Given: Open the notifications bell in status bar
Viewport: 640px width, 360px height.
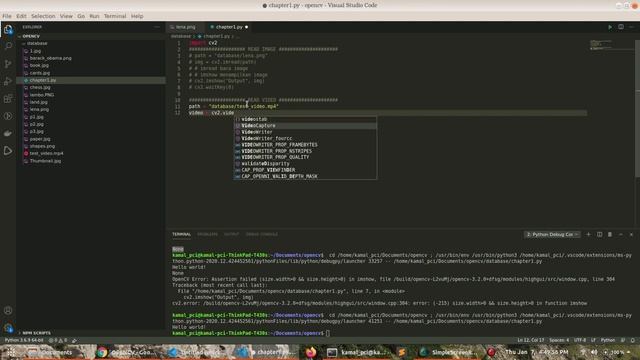Looking at the screenshot, I should pos(633,340).
